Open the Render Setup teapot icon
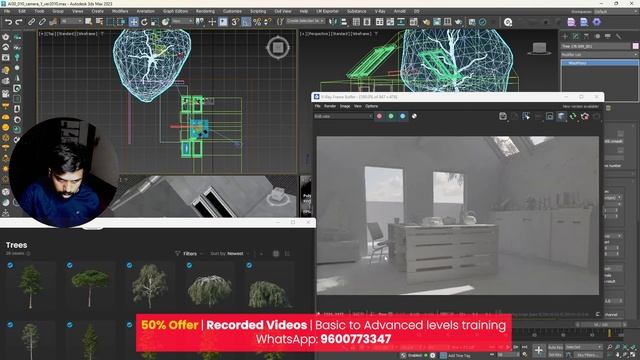 [x=426, y=22]
